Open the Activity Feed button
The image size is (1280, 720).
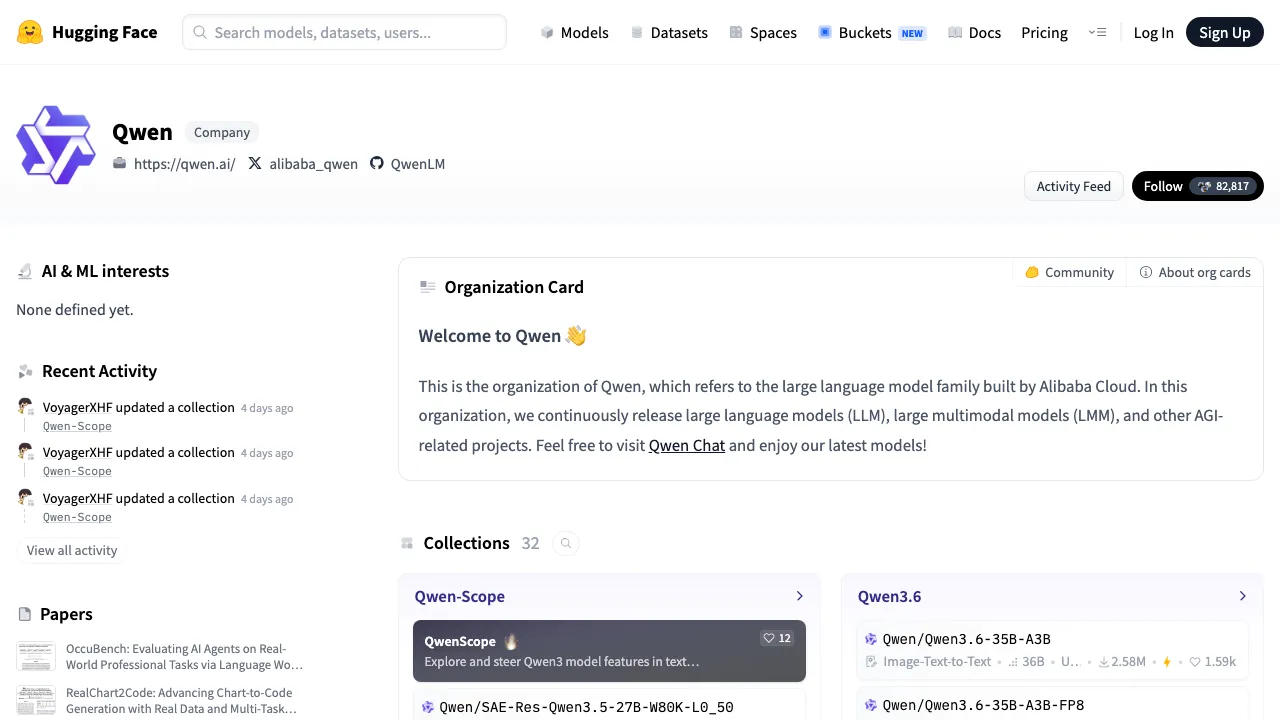[x=1073, y=186]
